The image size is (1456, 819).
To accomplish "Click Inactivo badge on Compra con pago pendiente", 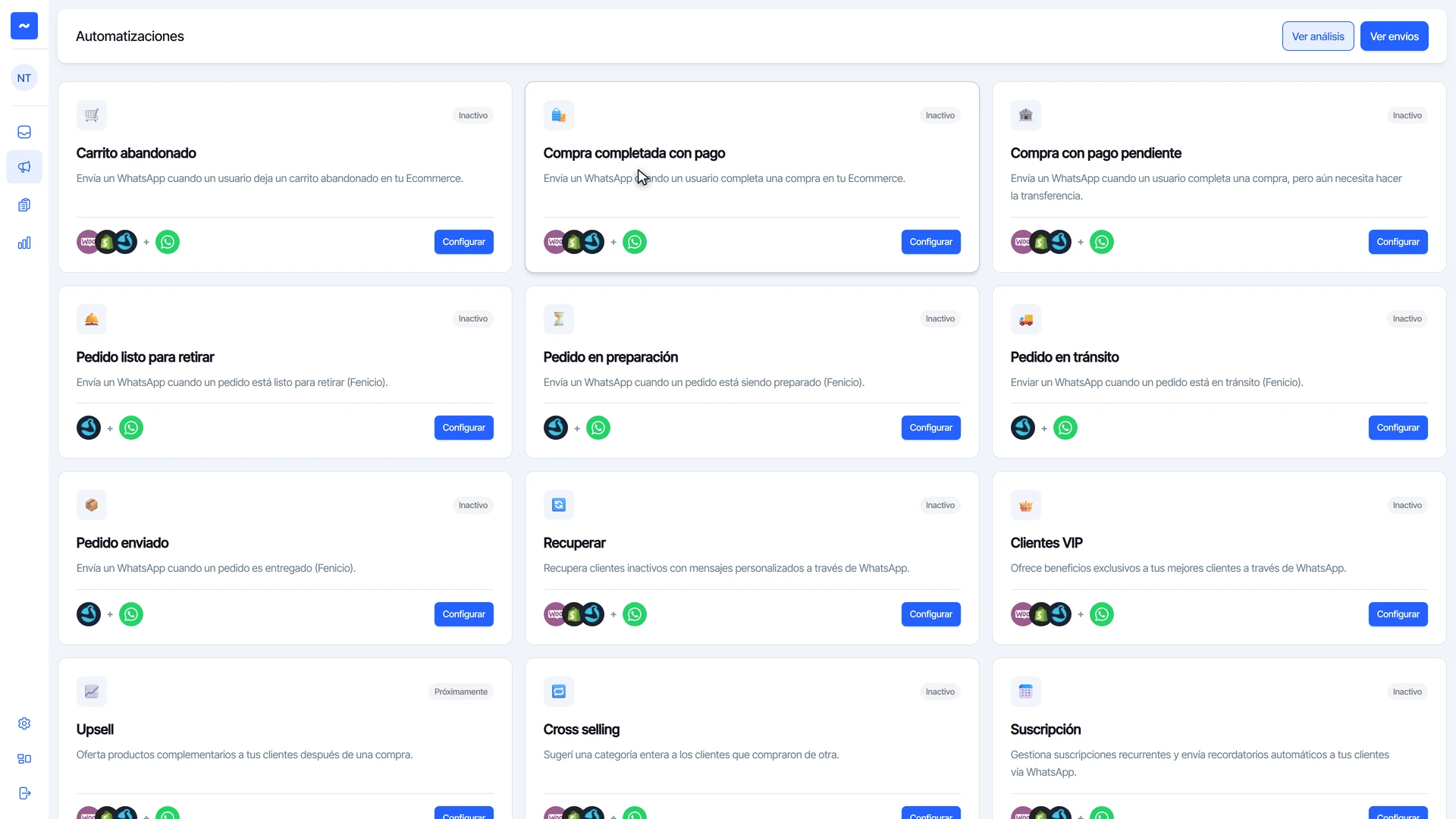I will (x=1407, y=115).
